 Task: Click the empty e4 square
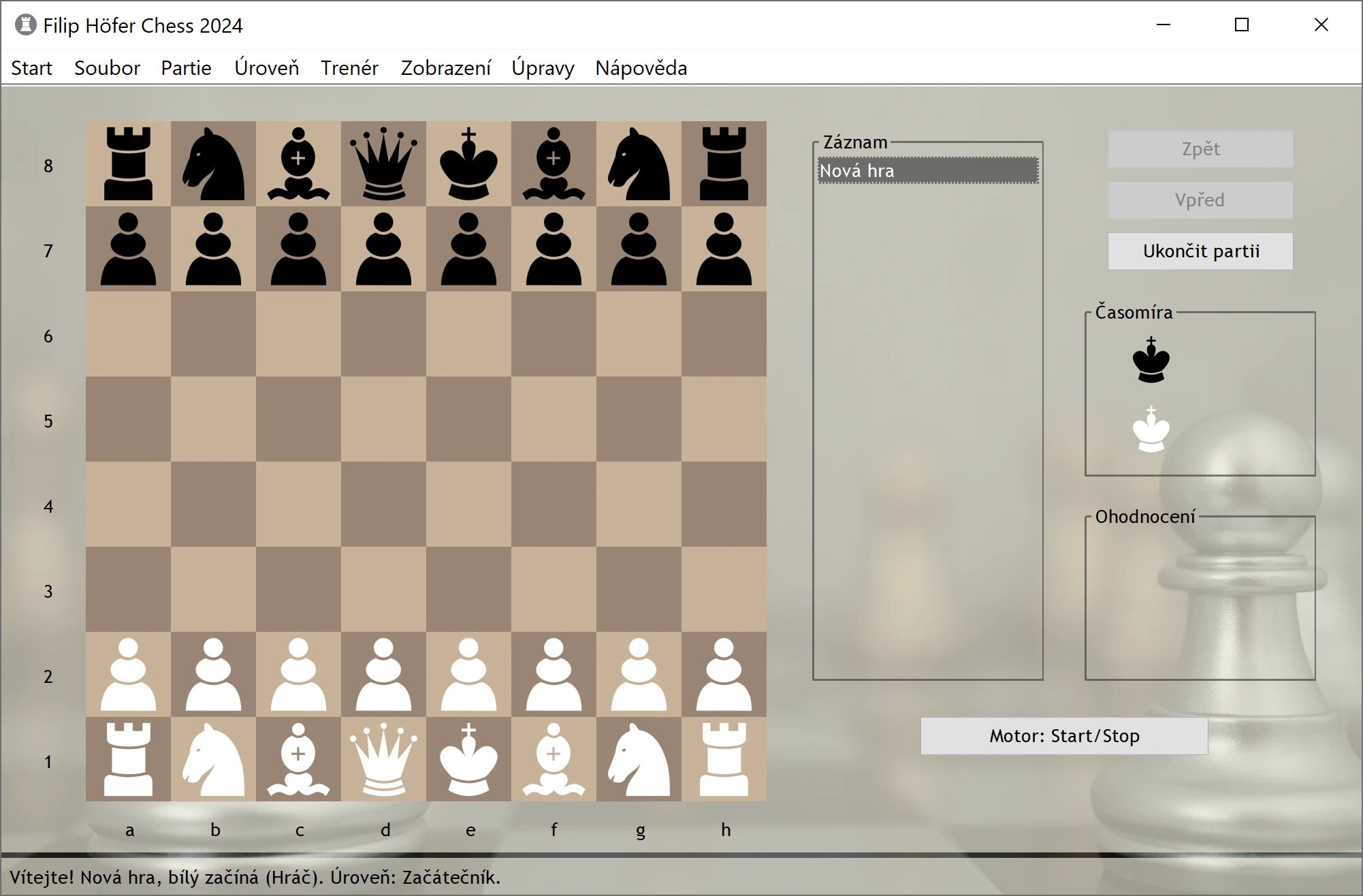[x=468, y=504]
